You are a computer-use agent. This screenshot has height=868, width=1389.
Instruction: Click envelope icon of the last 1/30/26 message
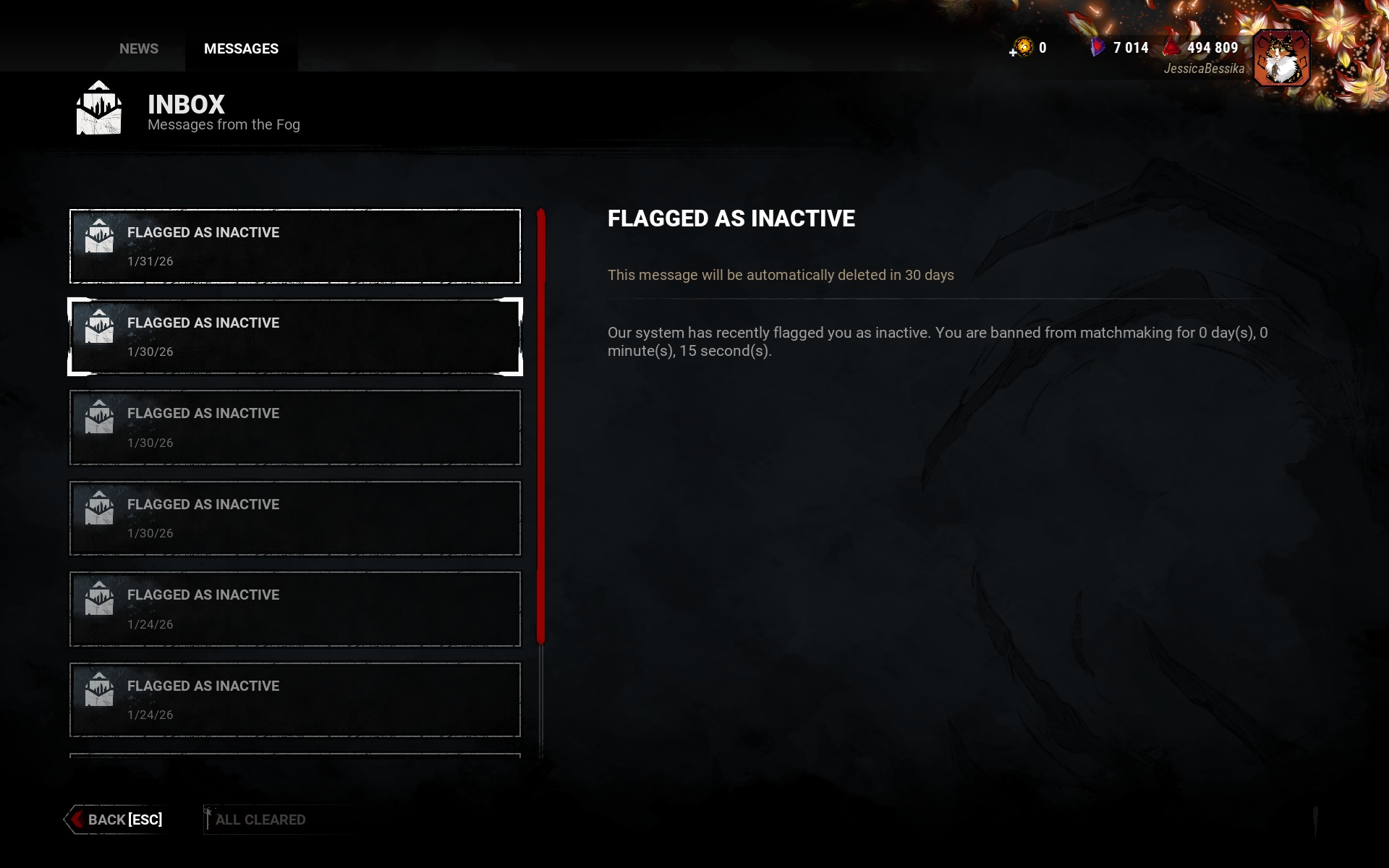pos(99,508)
